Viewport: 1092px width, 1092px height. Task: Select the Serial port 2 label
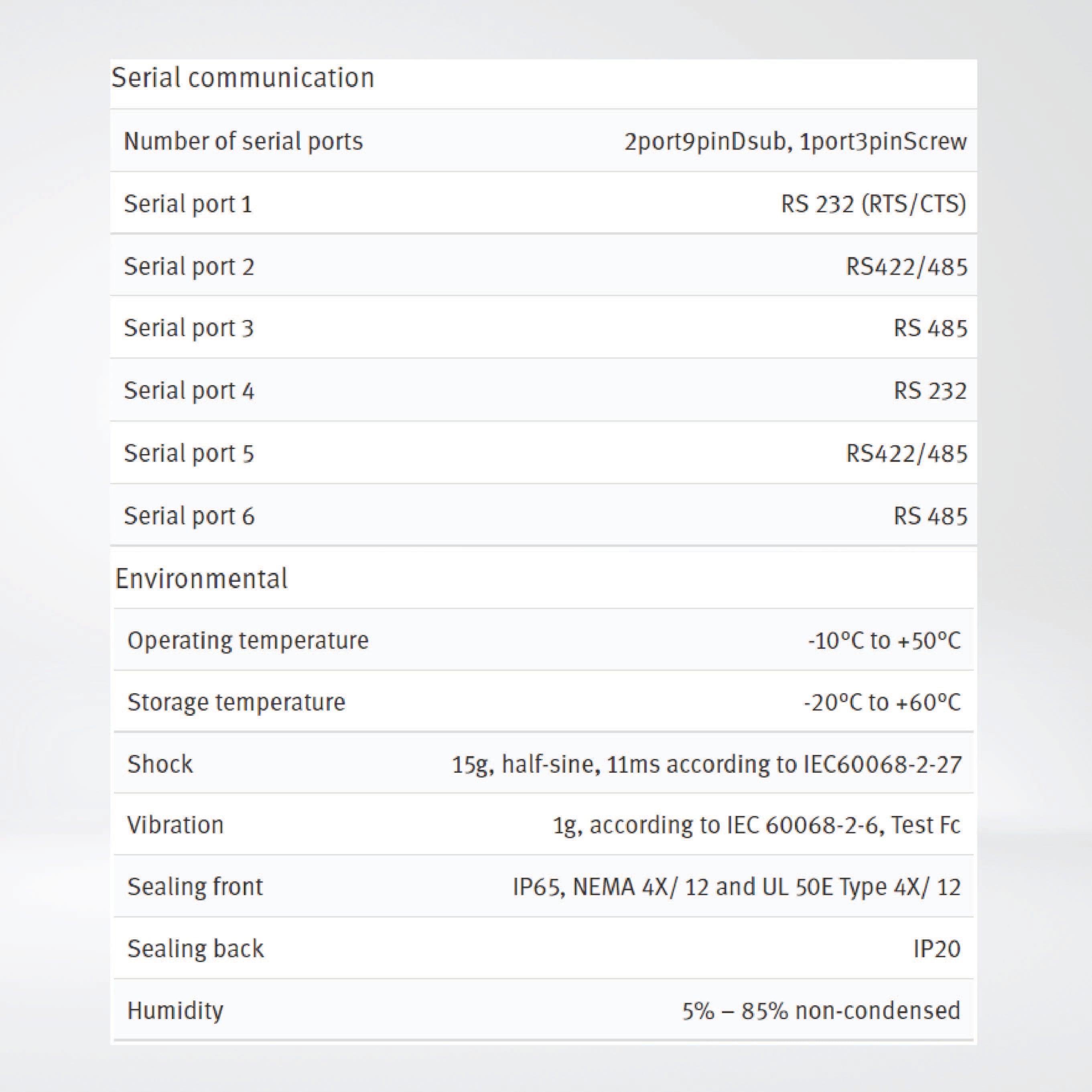coord(189,267)
